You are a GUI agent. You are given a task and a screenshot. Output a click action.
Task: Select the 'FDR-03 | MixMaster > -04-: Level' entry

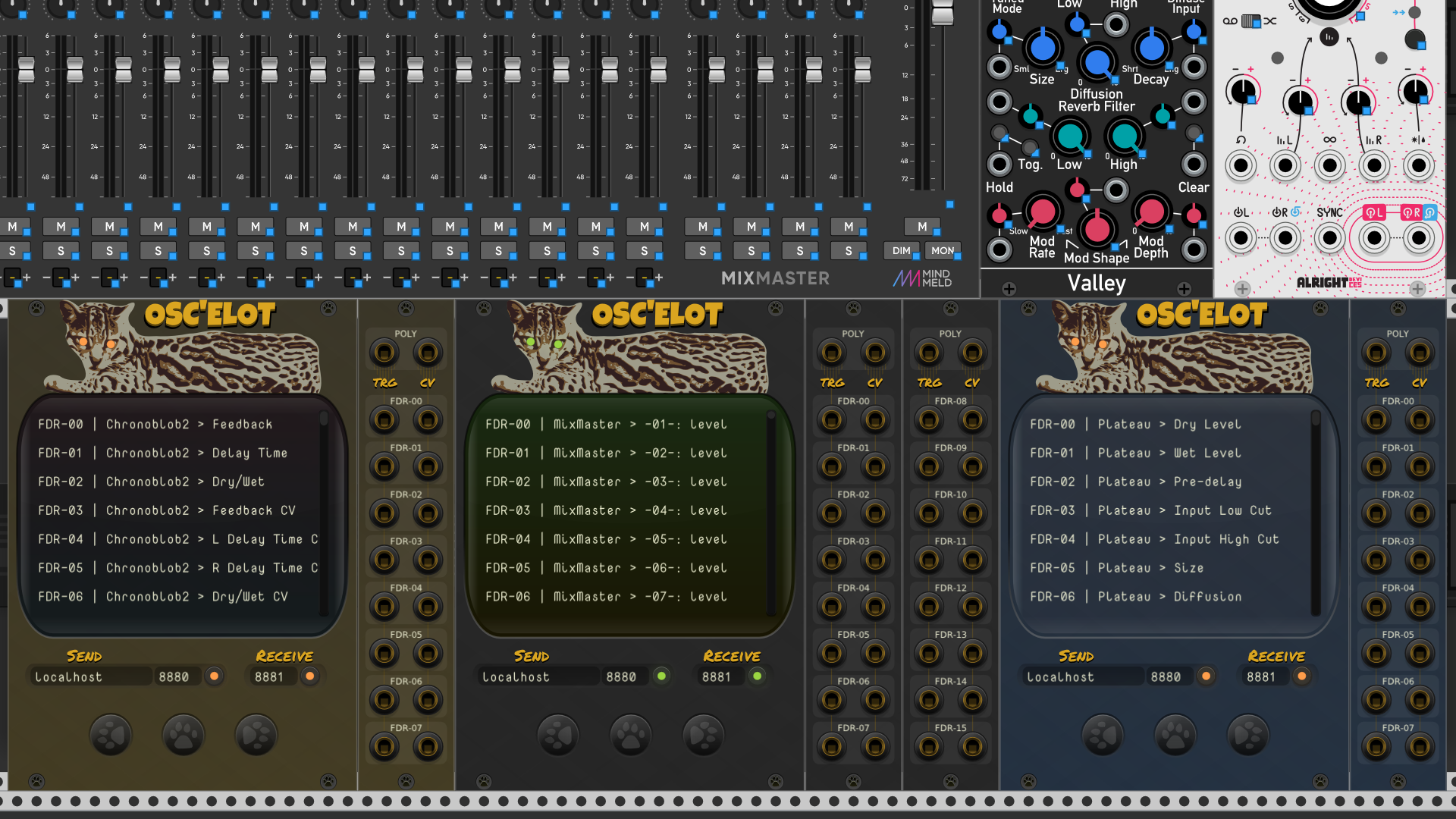[605, 510]
